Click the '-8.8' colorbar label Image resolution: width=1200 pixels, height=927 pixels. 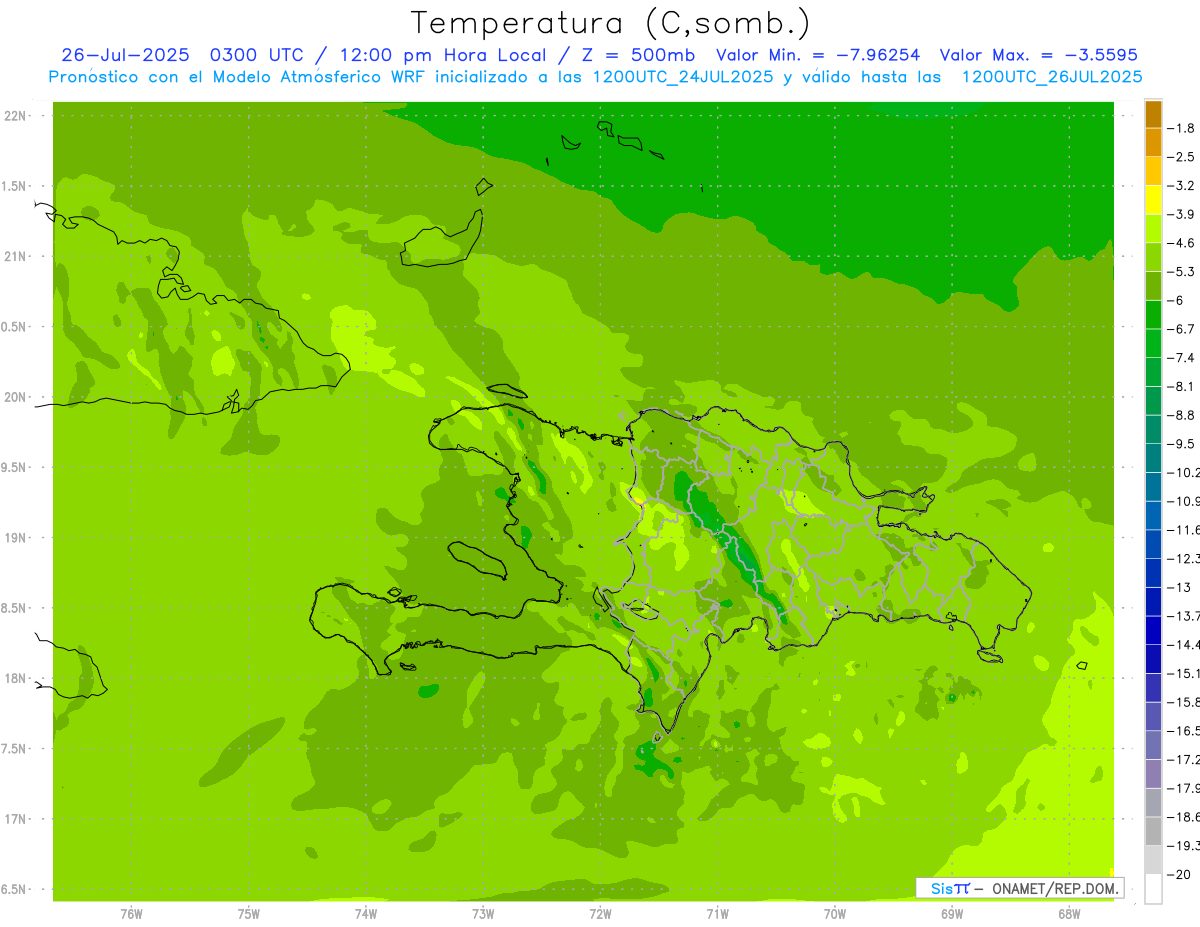pyautogui.click(x=1182, y=415)
